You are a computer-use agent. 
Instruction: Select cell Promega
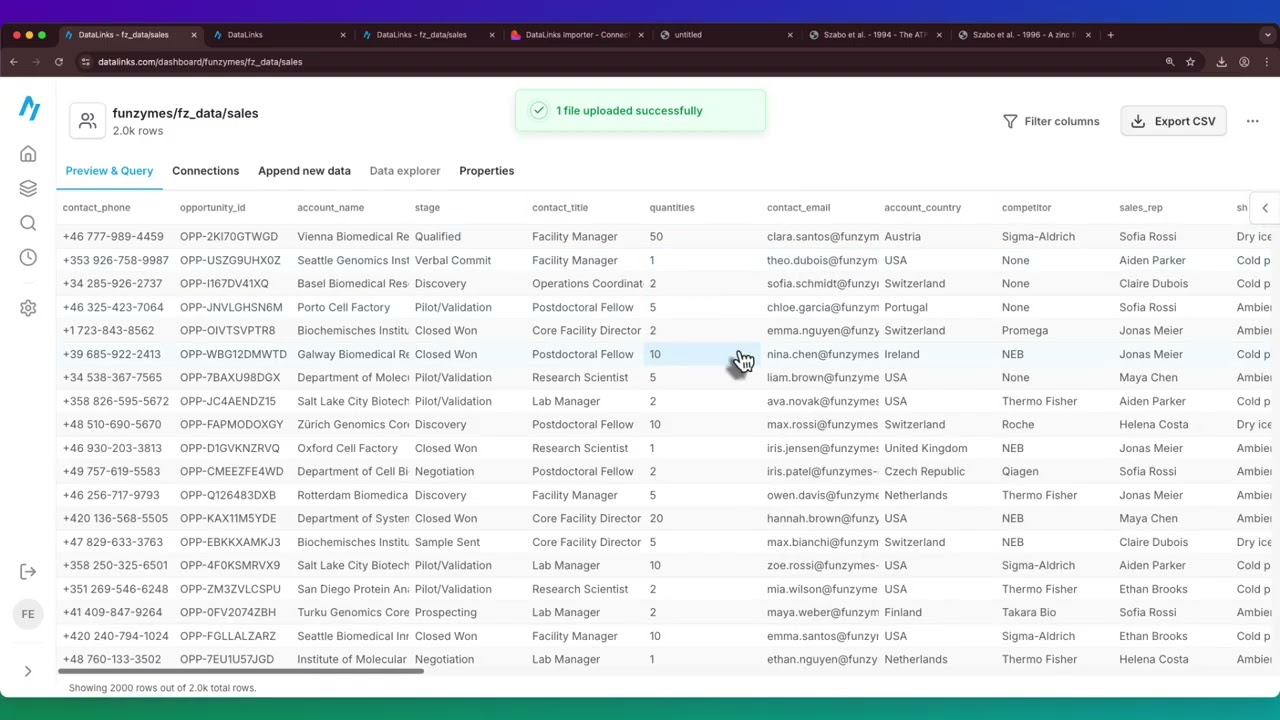tap(1025, 330)
